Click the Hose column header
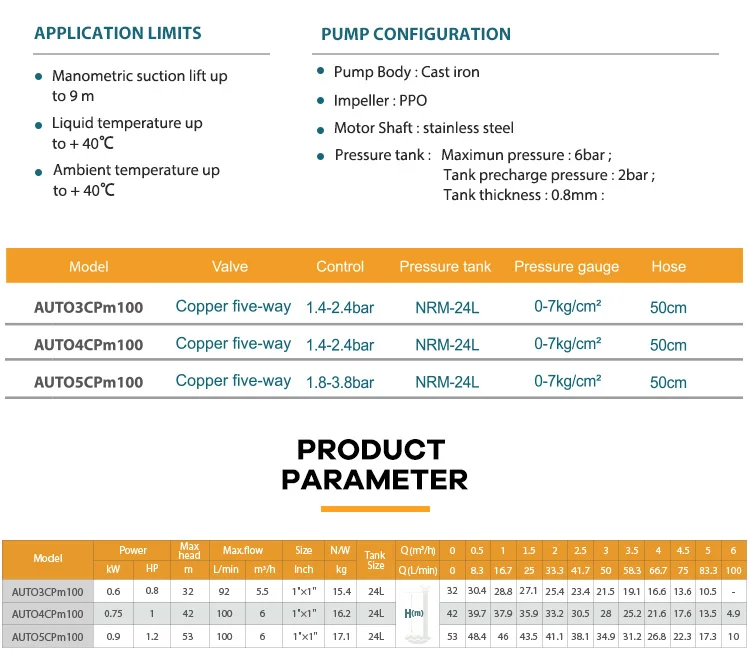Screen dimensions: 750x665 click(x=668, y=266)
